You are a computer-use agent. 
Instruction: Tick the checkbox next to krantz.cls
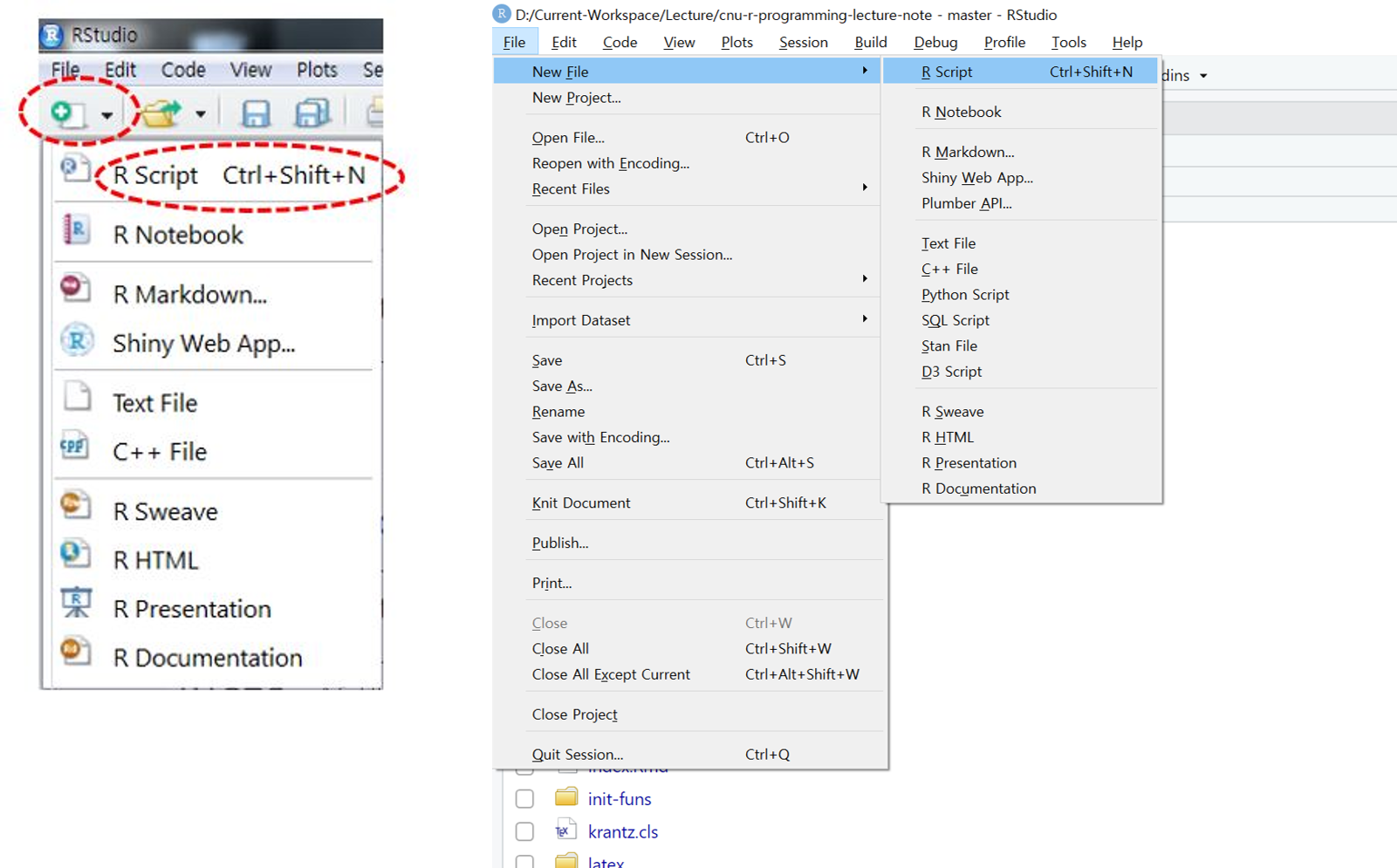524,831
